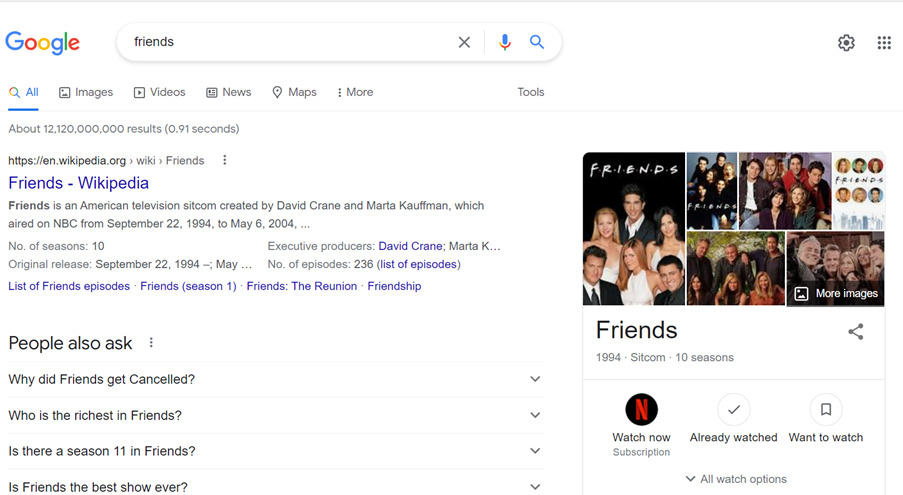
Task: Click Netflix Watch now icon
Action: [642, 409]
